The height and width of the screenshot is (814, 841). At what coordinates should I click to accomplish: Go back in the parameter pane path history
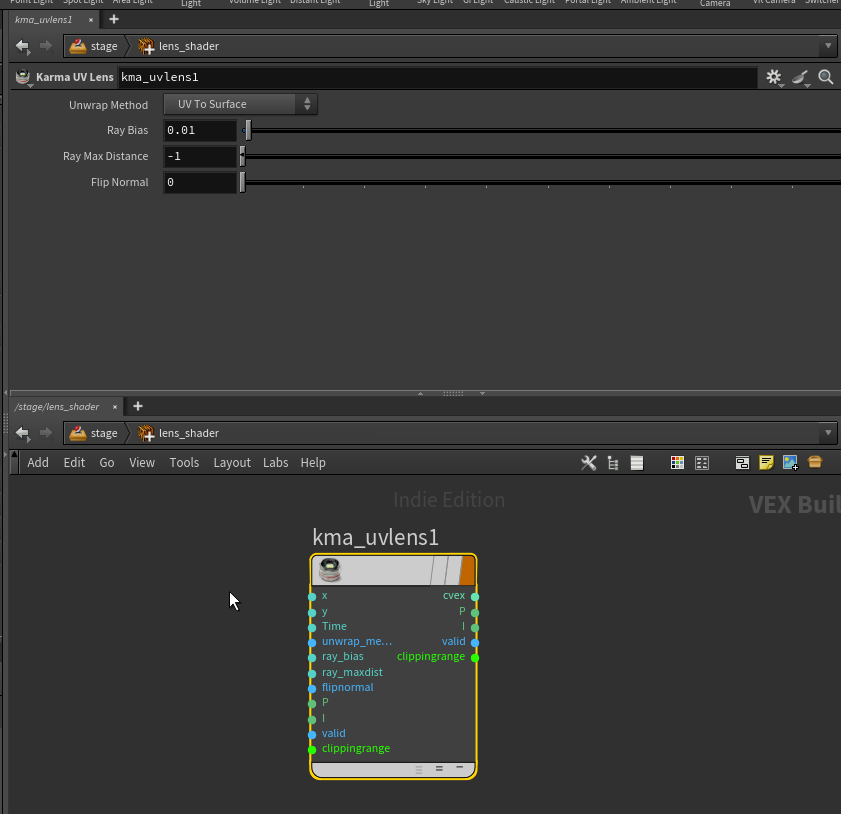coord(22,46)
